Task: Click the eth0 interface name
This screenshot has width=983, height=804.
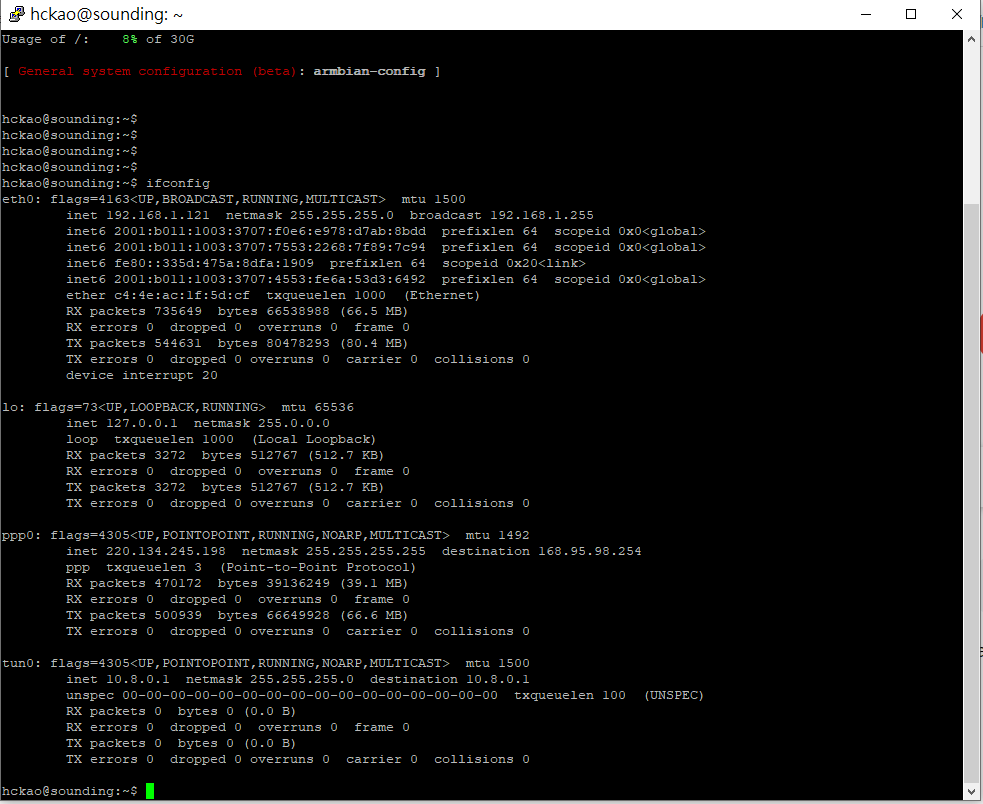Action: (18, 199)
